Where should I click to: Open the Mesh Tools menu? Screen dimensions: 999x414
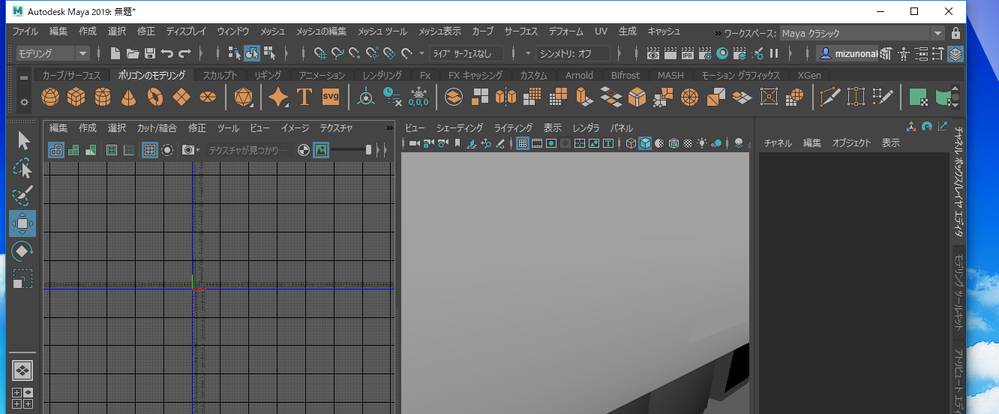tap(382, 31)
